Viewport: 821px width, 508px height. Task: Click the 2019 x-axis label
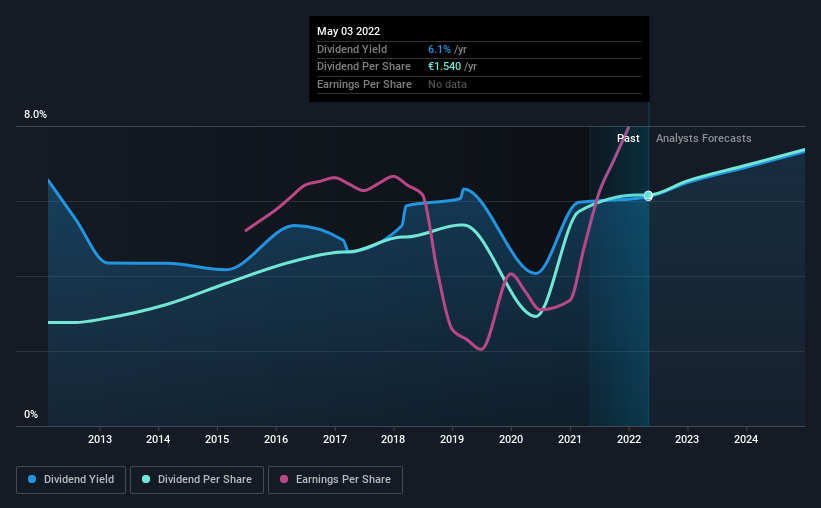[452, 439]
